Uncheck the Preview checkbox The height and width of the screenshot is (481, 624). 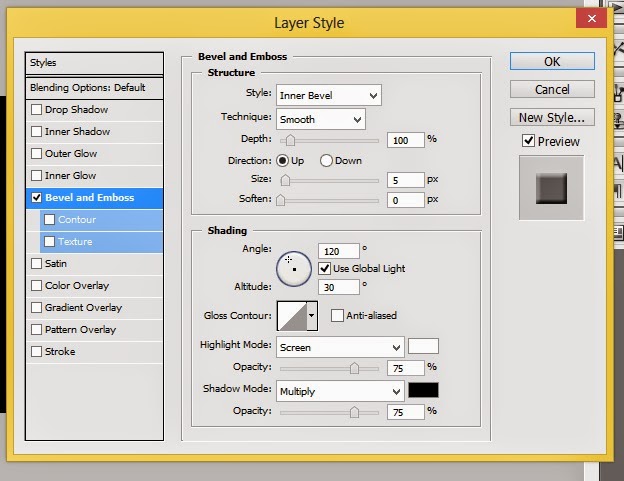point(528,141)
